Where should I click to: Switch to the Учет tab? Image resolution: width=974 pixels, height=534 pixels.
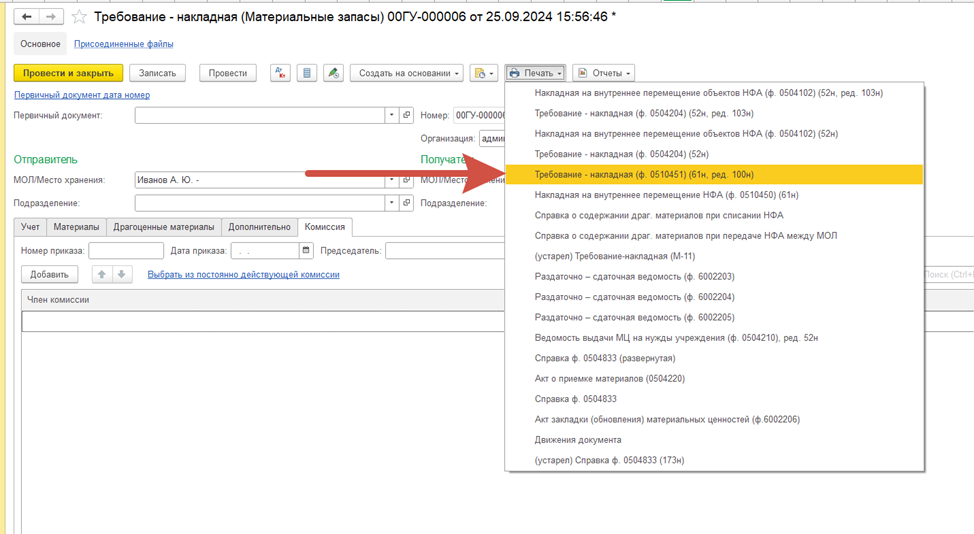point(30,227)
